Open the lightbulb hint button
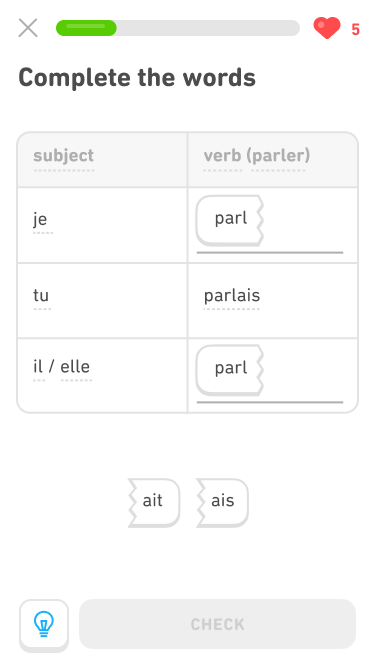 44,624
